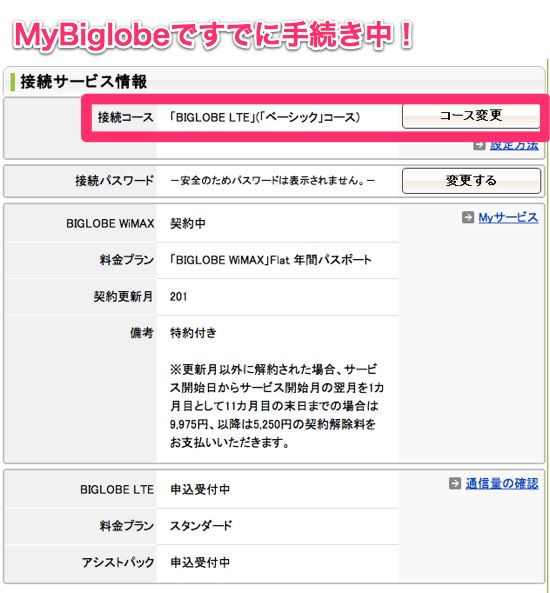Click arrow icon beside 設定方法

click(x=479, y=146)
